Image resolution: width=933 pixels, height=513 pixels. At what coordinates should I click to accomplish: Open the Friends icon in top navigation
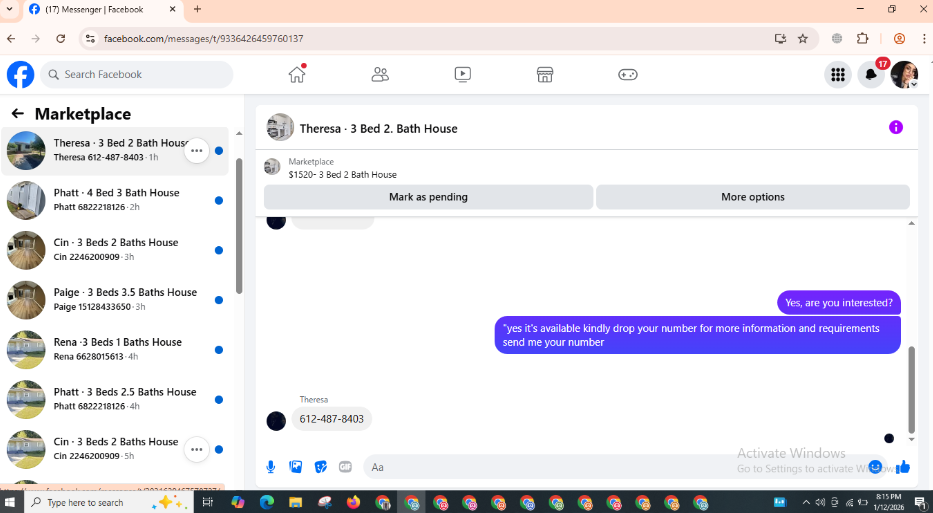(380, 74)
